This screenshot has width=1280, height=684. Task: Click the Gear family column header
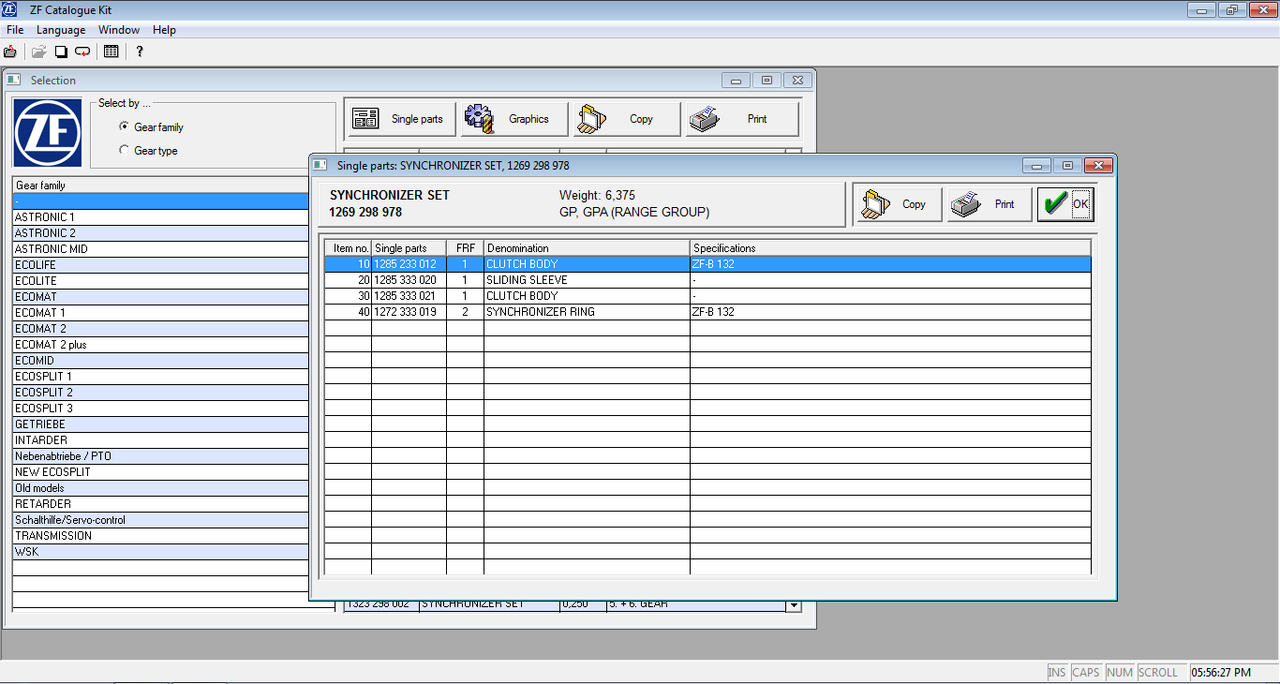click(x=160, y=185)
